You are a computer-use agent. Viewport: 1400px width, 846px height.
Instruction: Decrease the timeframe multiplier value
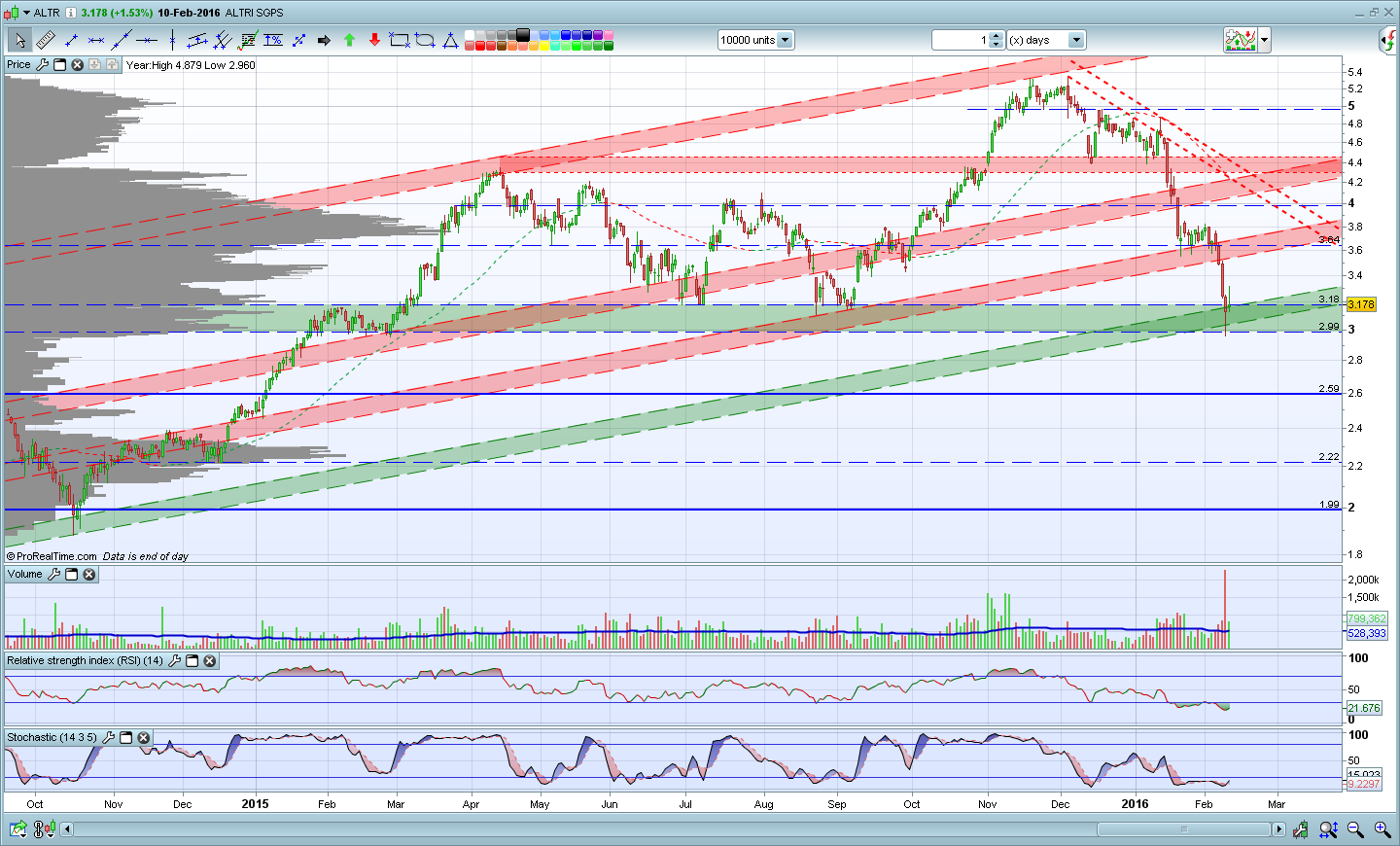pyautogui.click(x=996, y=45)
